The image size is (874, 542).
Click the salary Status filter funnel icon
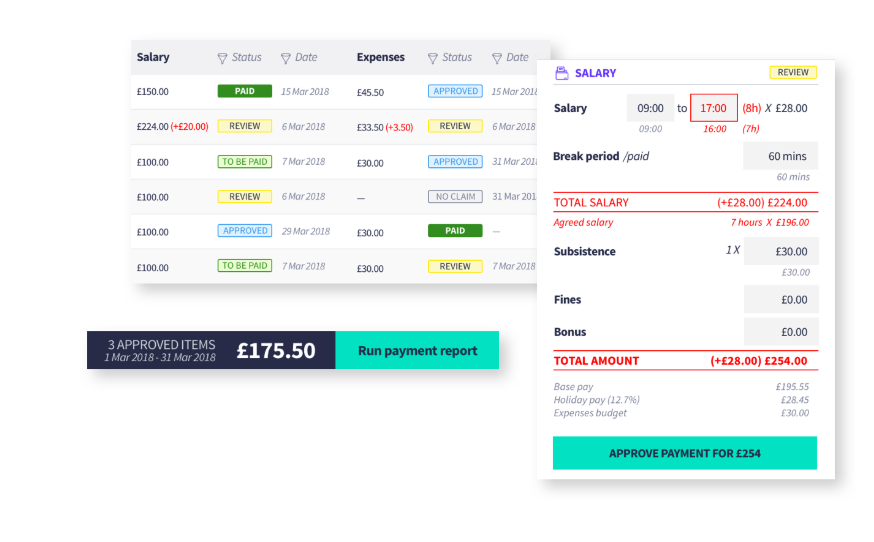(222, 58)
